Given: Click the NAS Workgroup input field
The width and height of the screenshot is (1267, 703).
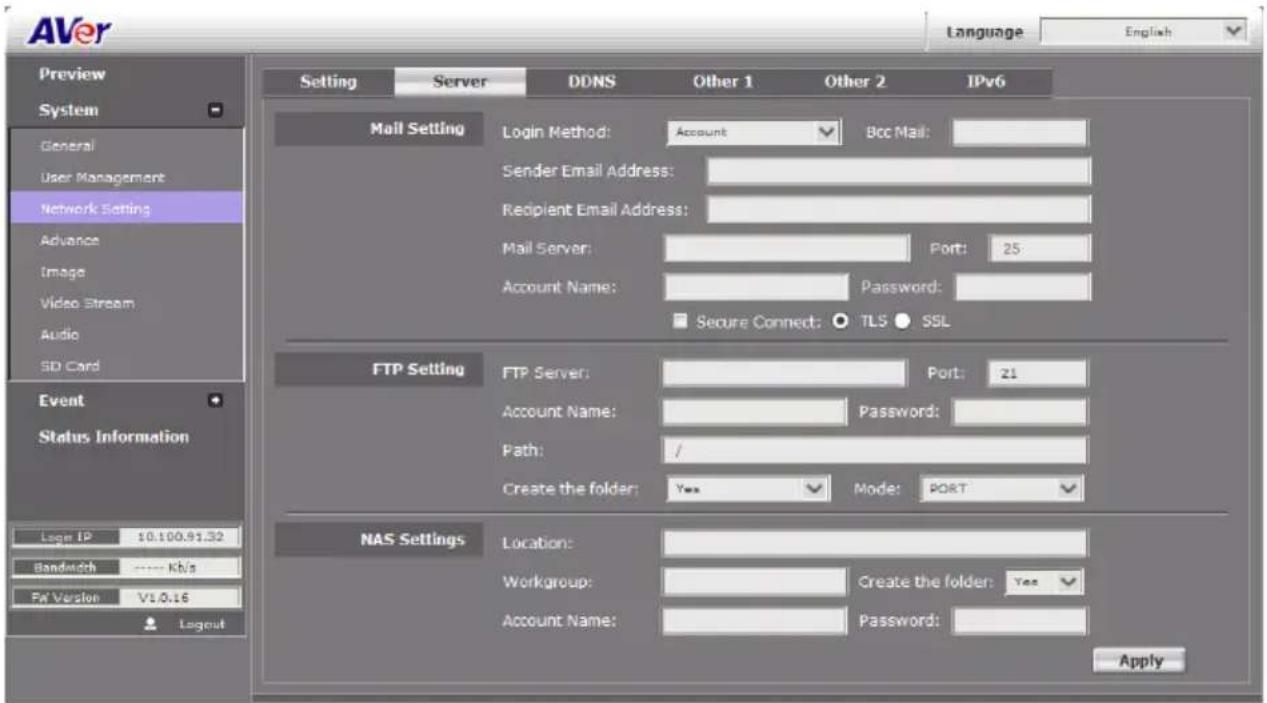Looking at the screenshot, I should pyautogui.click(x=754, y=581).
